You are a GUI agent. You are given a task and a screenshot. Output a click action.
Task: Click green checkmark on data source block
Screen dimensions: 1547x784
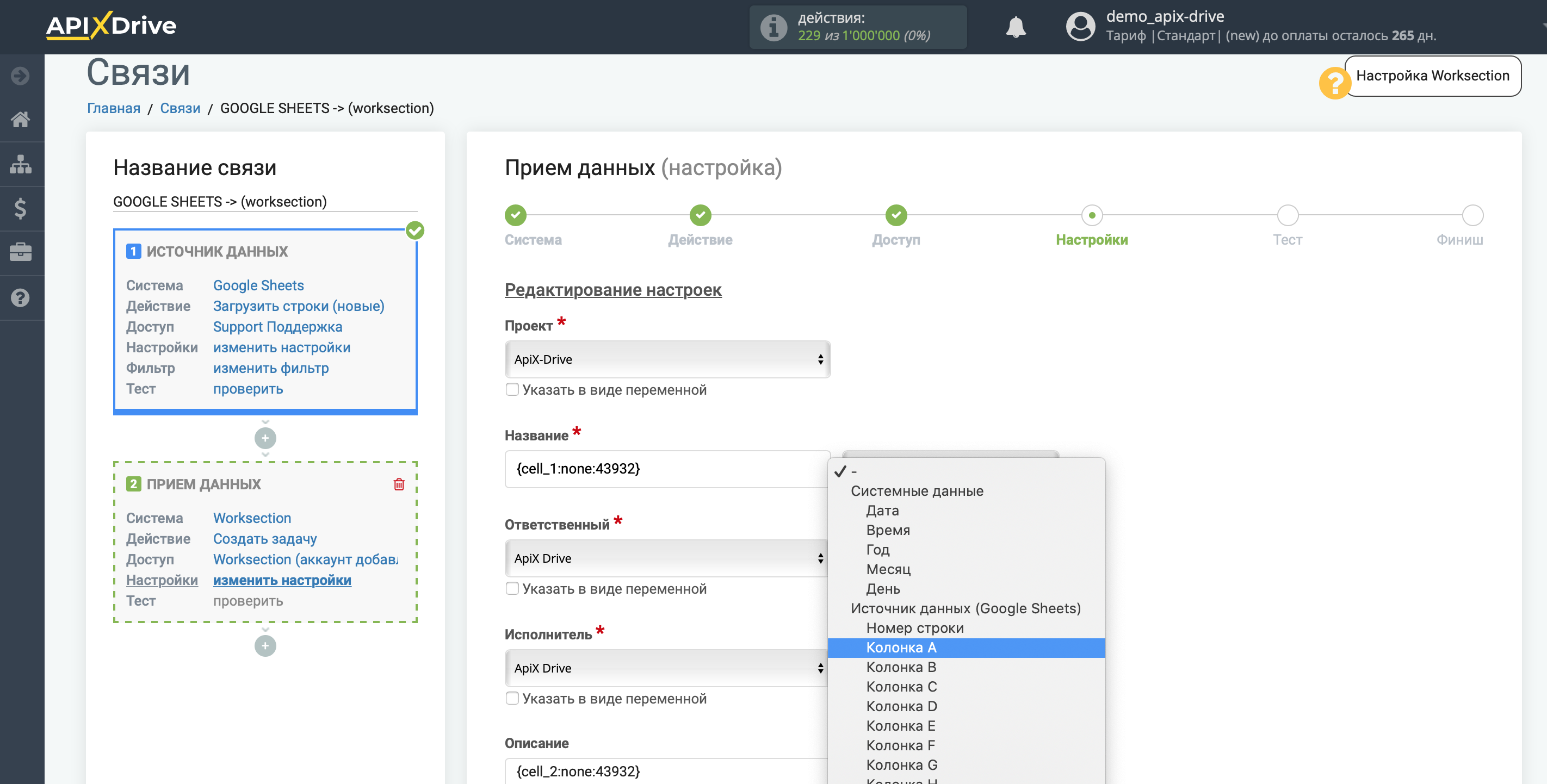click(414, 231)
